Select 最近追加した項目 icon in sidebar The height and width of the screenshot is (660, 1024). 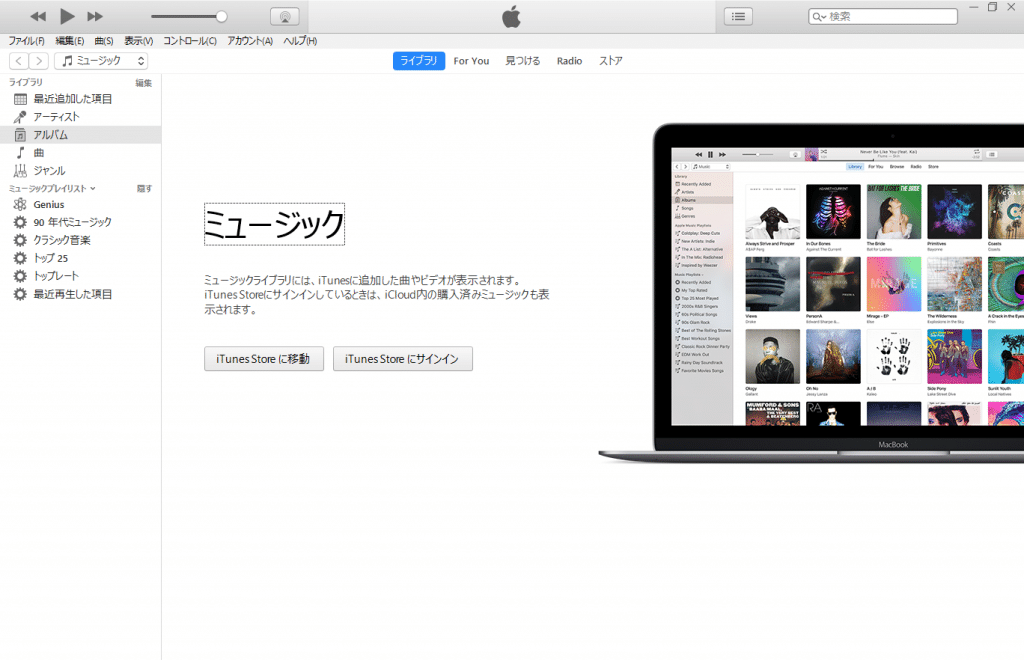(x=20, y=99)
